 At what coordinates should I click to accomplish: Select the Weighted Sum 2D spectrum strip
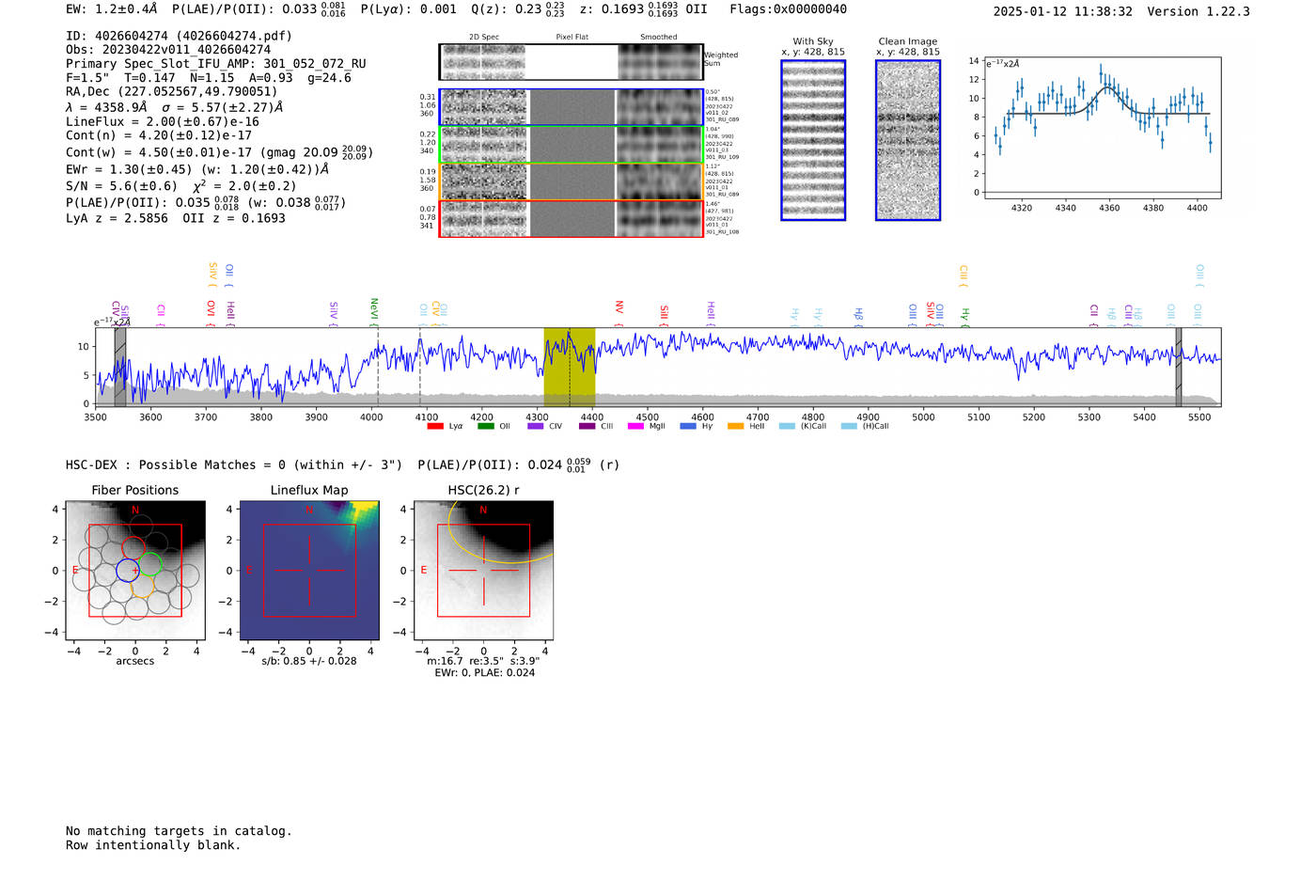coord(571,62)
